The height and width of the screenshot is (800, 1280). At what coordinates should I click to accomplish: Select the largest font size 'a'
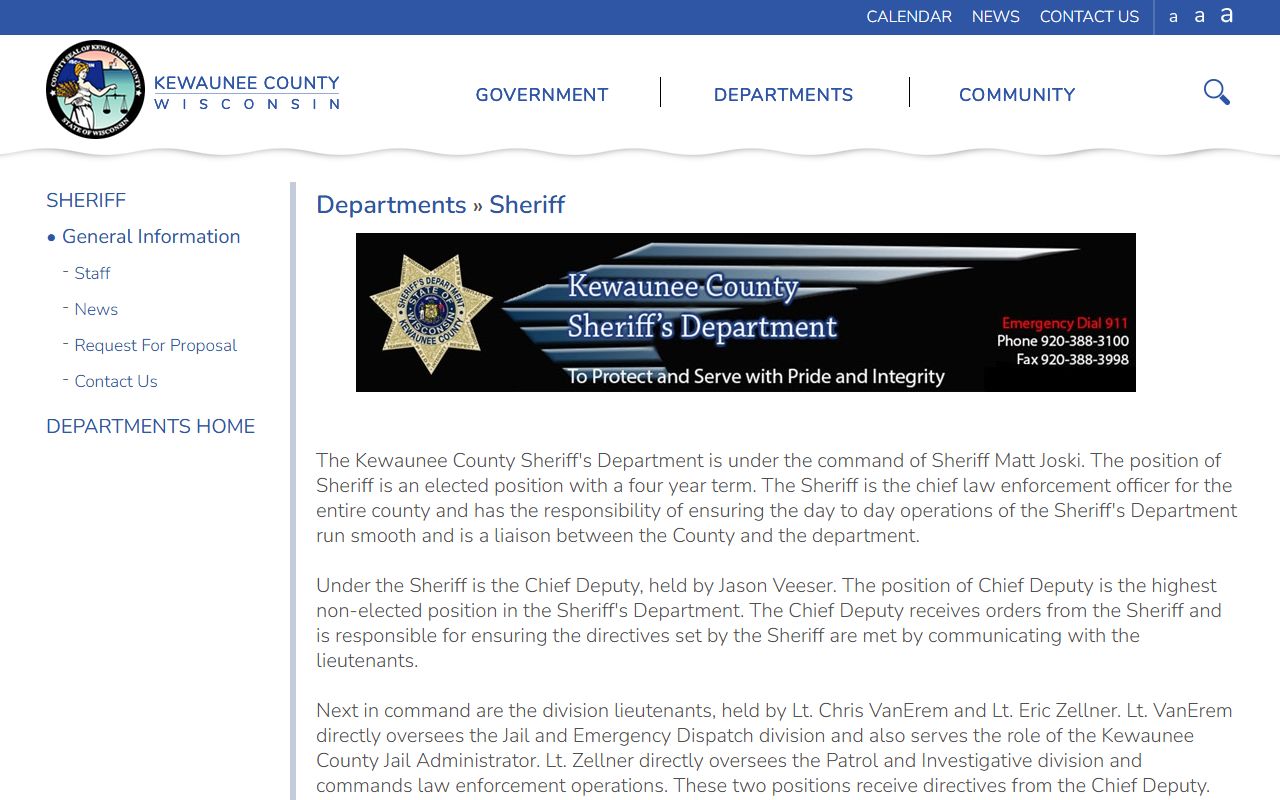(x=1226, y=15)
